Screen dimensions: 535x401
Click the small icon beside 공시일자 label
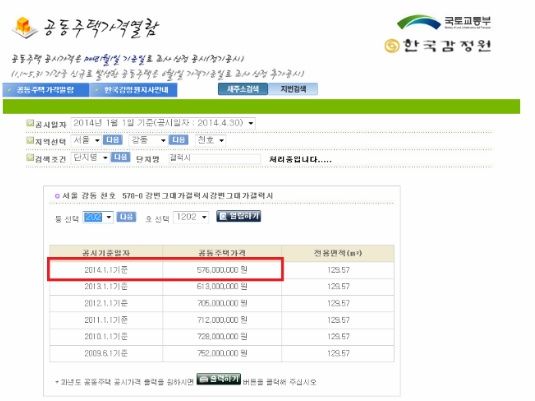click(30, 123)
